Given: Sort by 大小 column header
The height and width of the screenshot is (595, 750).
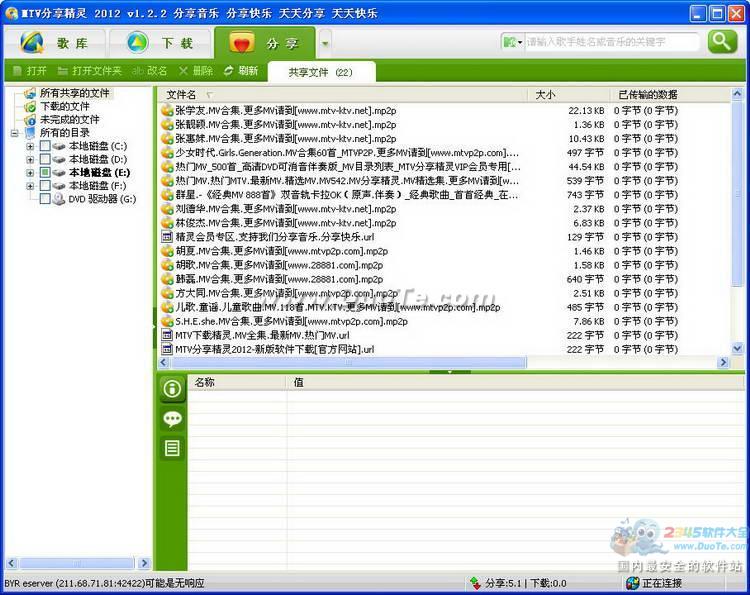Looking at the screenshot, I should tap(569, 95).
